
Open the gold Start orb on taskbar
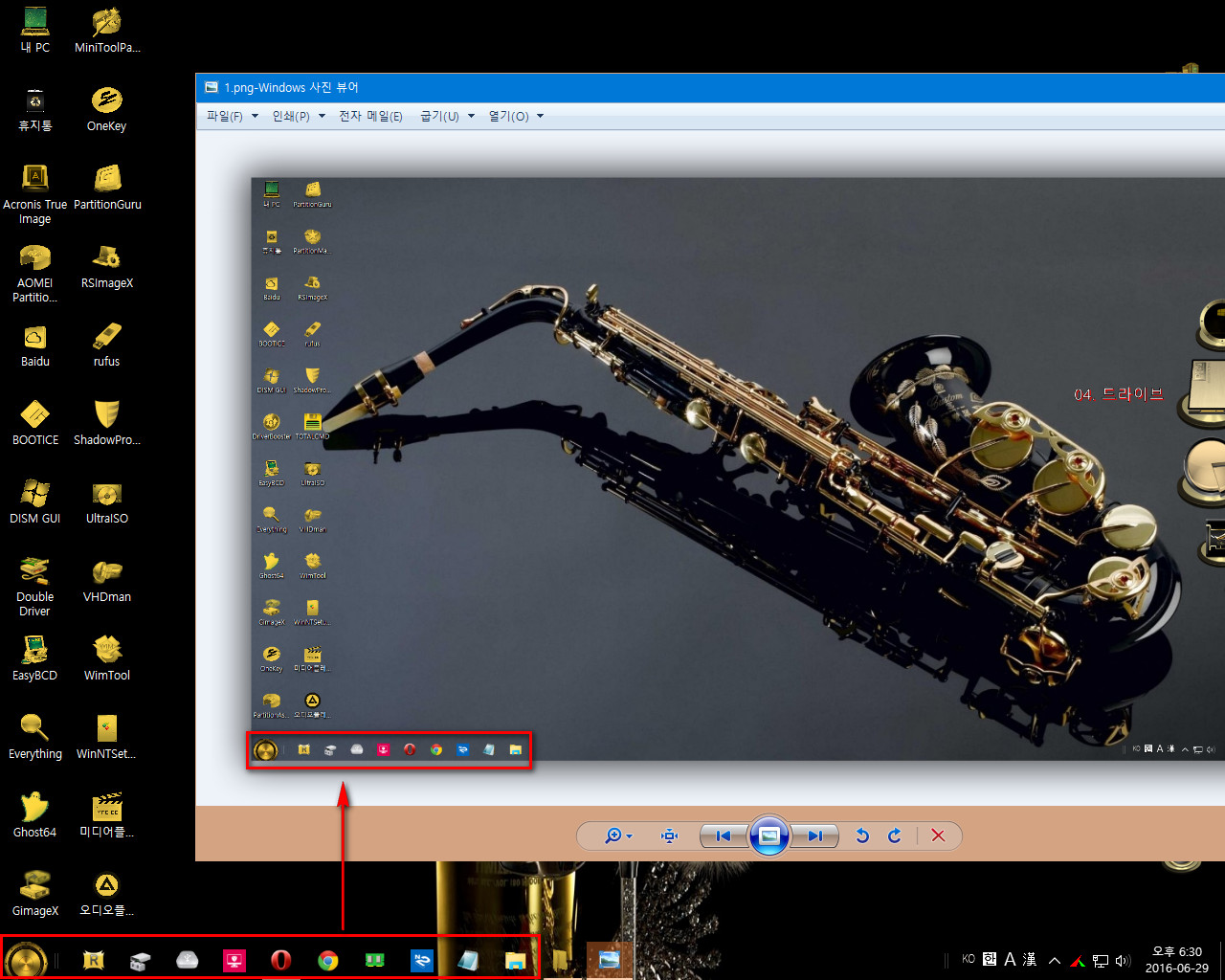[x=26, y=960]
